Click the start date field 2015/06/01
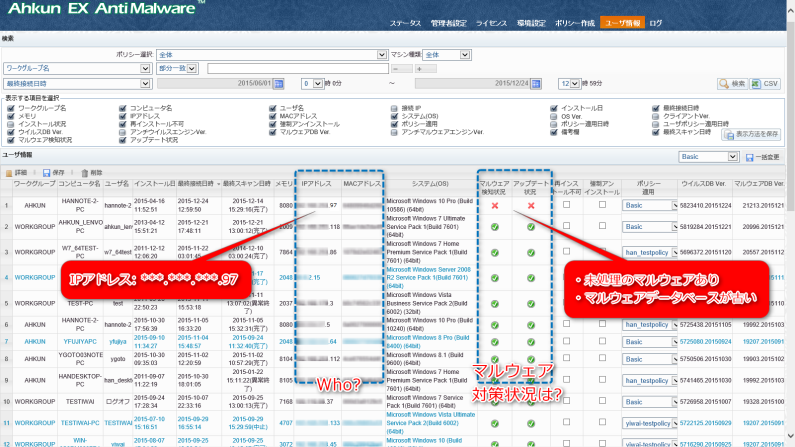 215,84
